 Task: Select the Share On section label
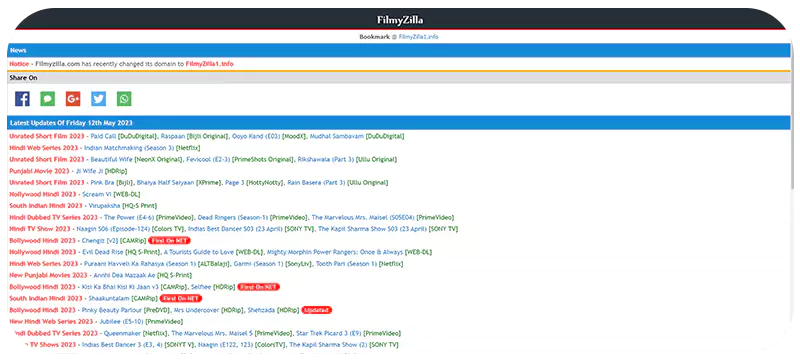point(23,78)
